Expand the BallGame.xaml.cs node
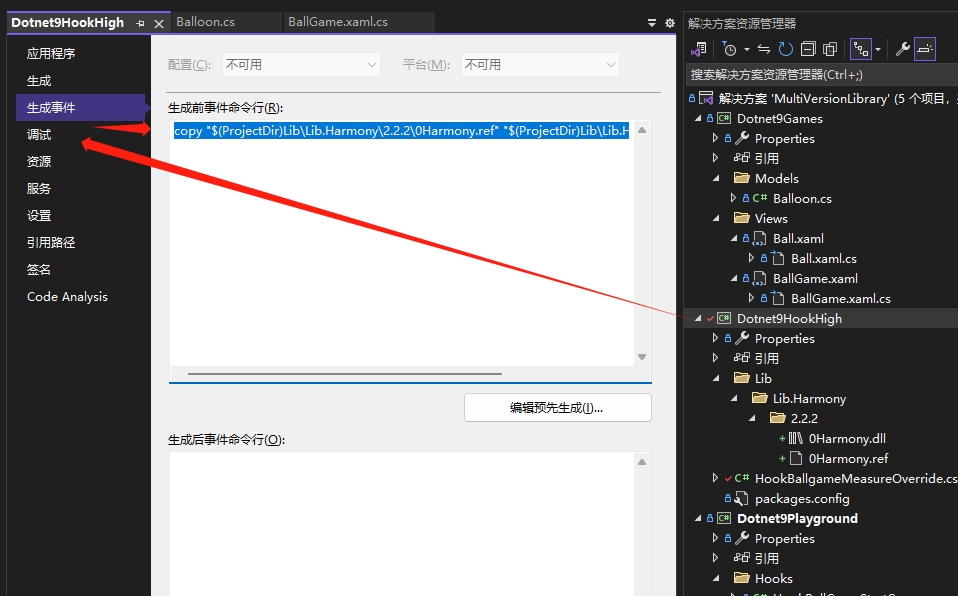The image size is (958, 596). pos(751,299)
